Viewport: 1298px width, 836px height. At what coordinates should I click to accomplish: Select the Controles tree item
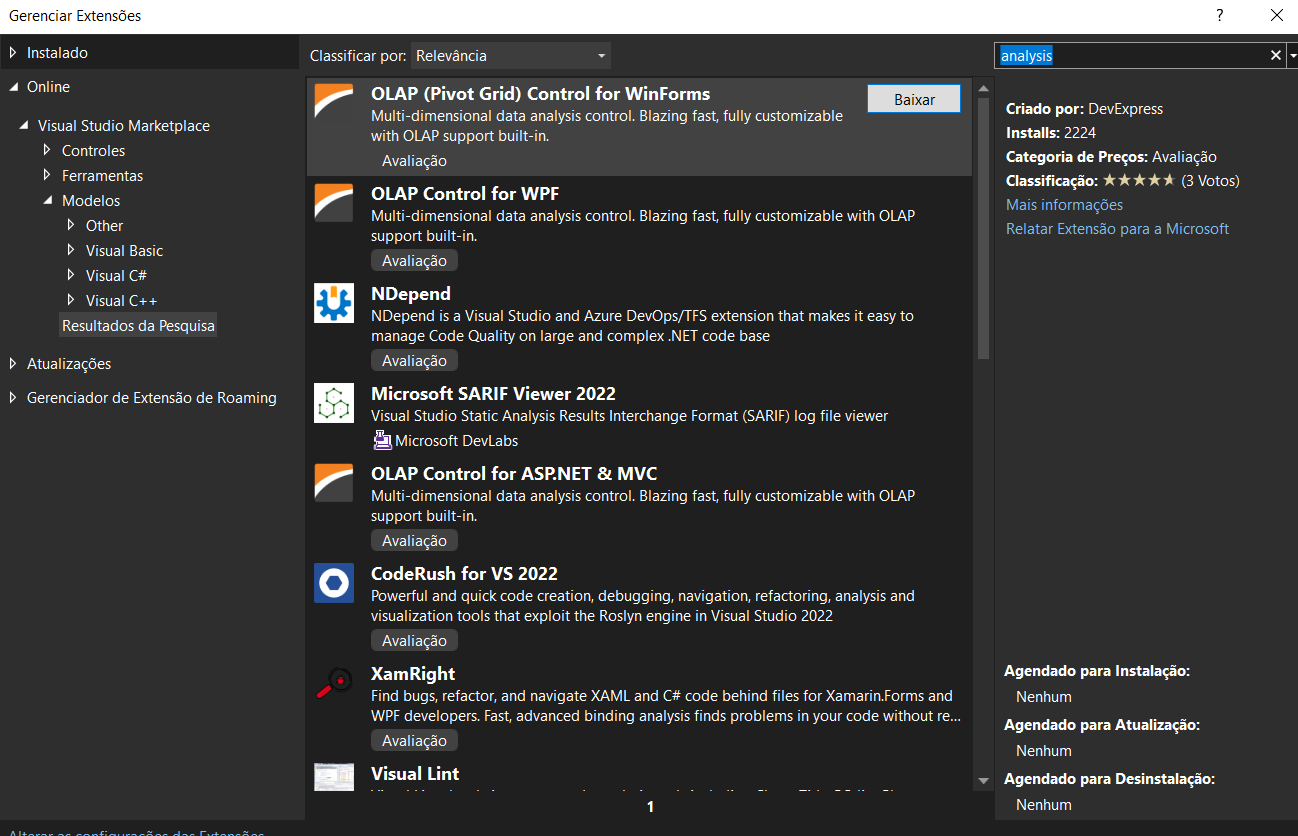click(93, 151)
